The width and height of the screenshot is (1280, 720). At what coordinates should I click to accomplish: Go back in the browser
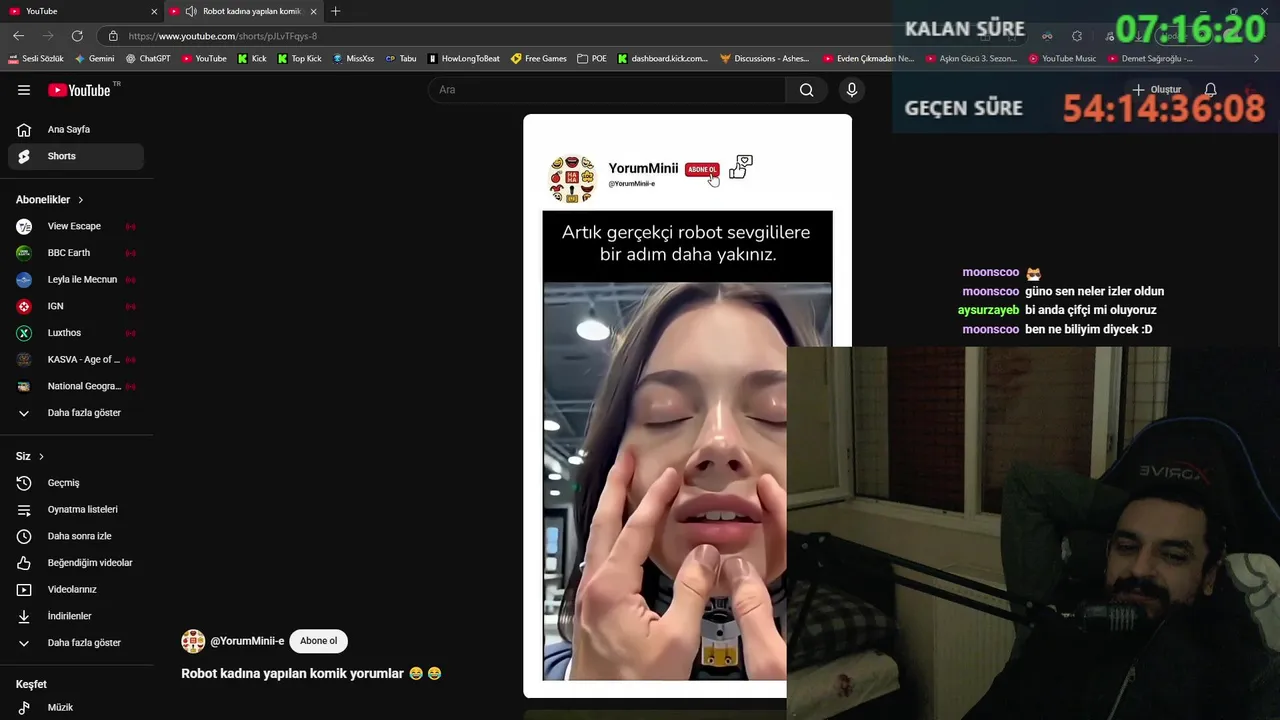[x=18, y=36]
